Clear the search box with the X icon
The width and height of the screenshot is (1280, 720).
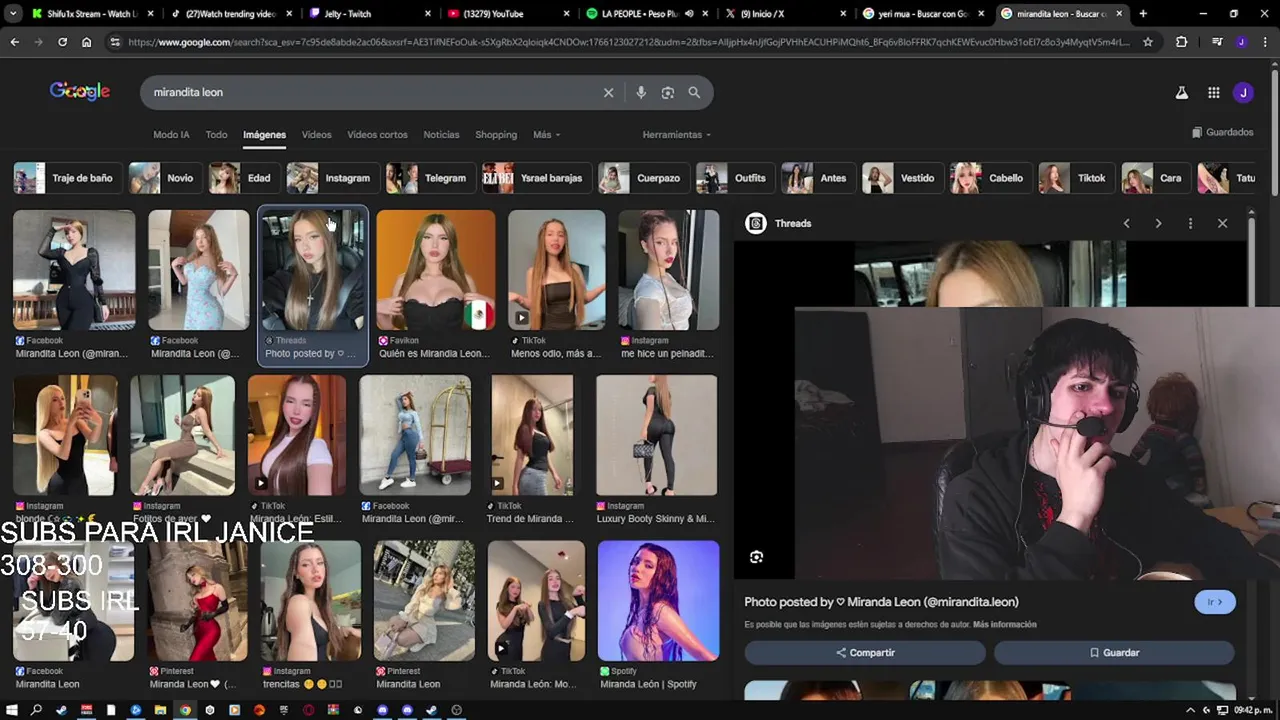[608, 92]
